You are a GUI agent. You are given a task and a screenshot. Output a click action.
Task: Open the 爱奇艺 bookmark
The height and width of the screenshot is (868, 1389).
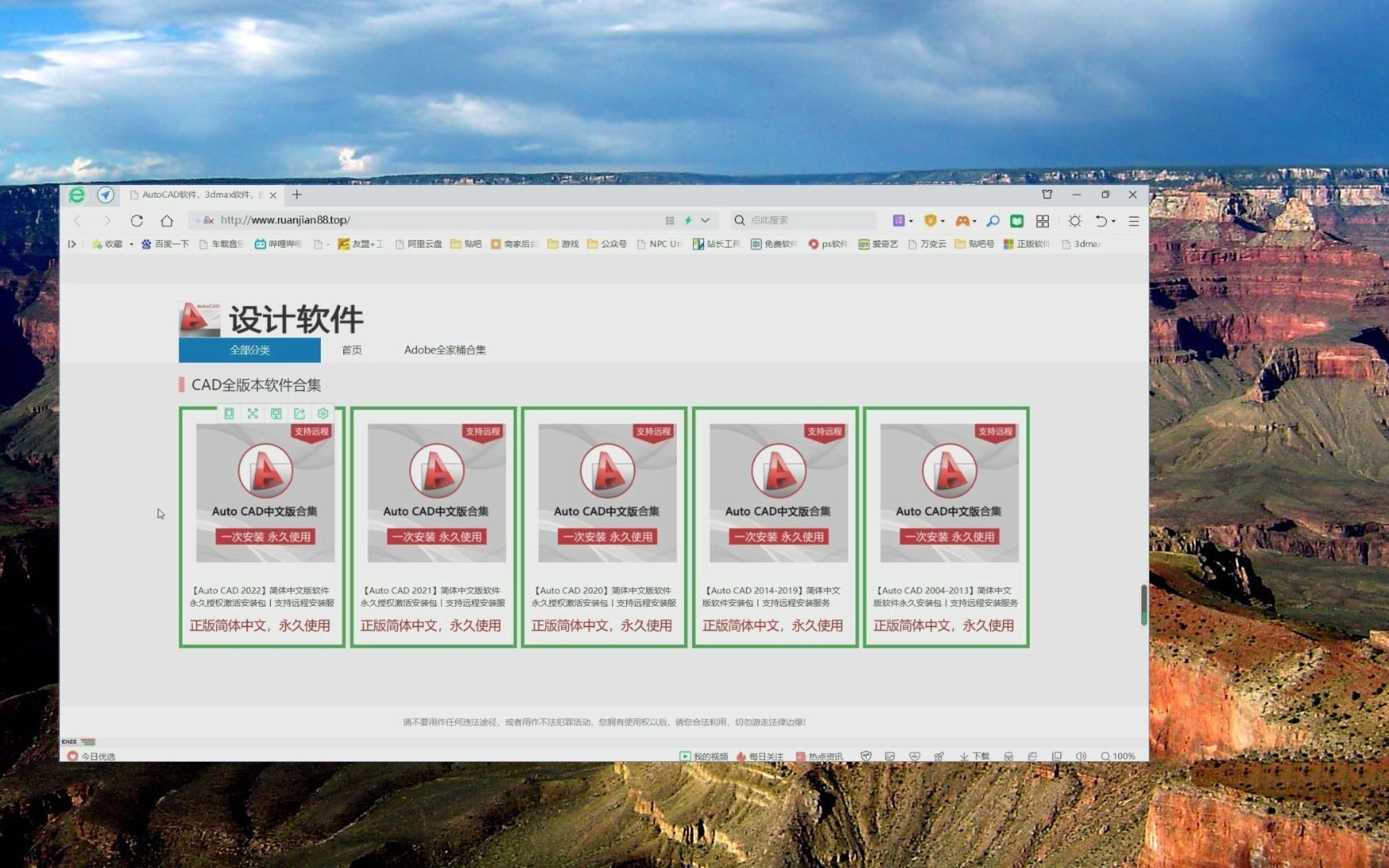click(x=878, y=244)
